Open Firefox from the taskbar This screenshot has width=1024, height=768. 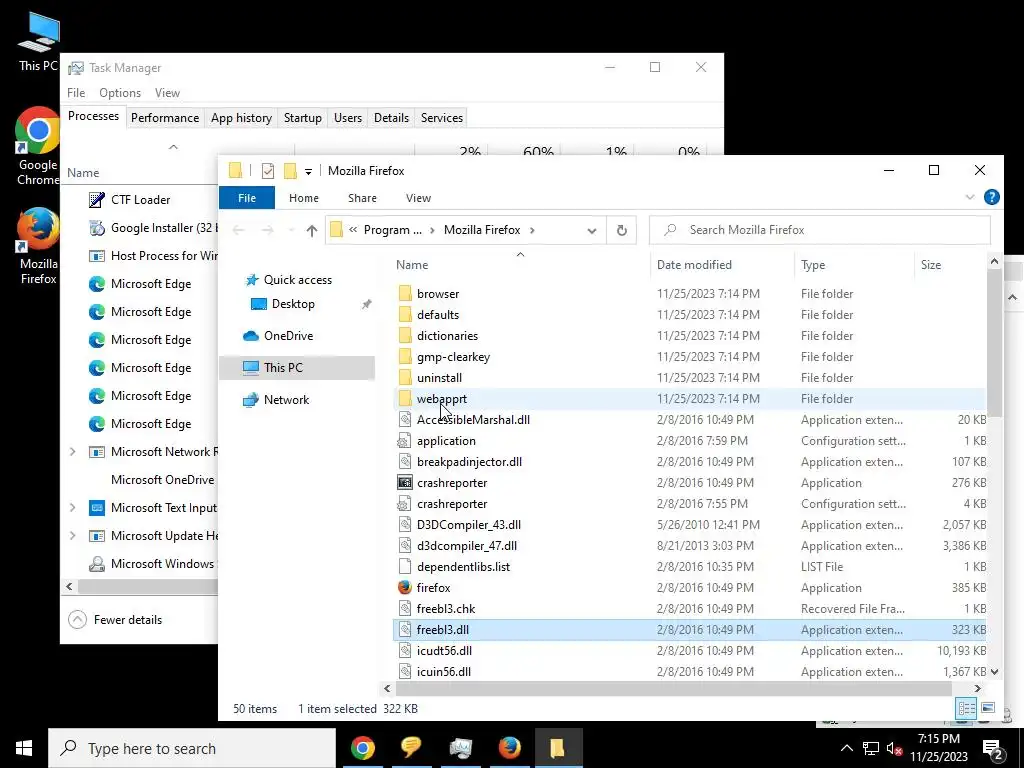click(509, 748)
